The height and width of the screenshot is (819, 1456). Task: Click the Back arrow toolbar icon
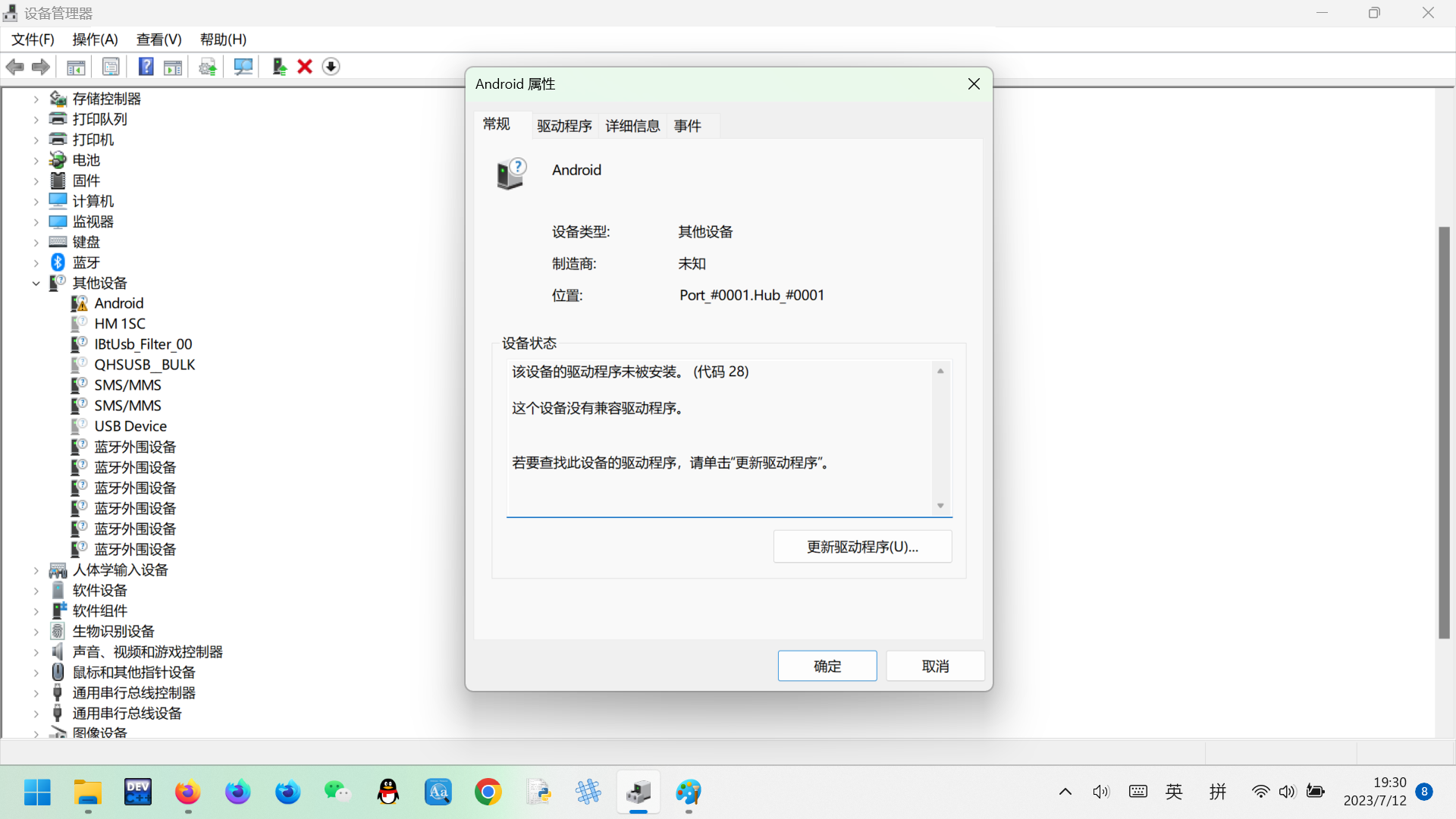pos(15,67)
